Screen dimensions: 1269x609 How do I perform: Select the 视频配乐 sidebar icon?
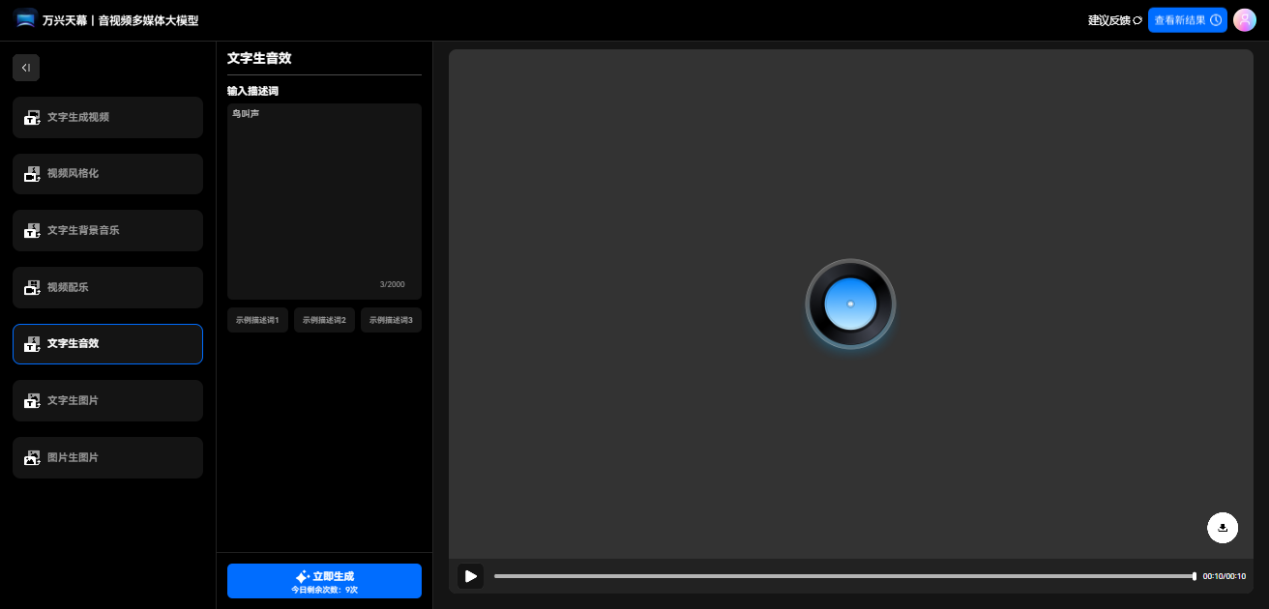tap(32, 287)
